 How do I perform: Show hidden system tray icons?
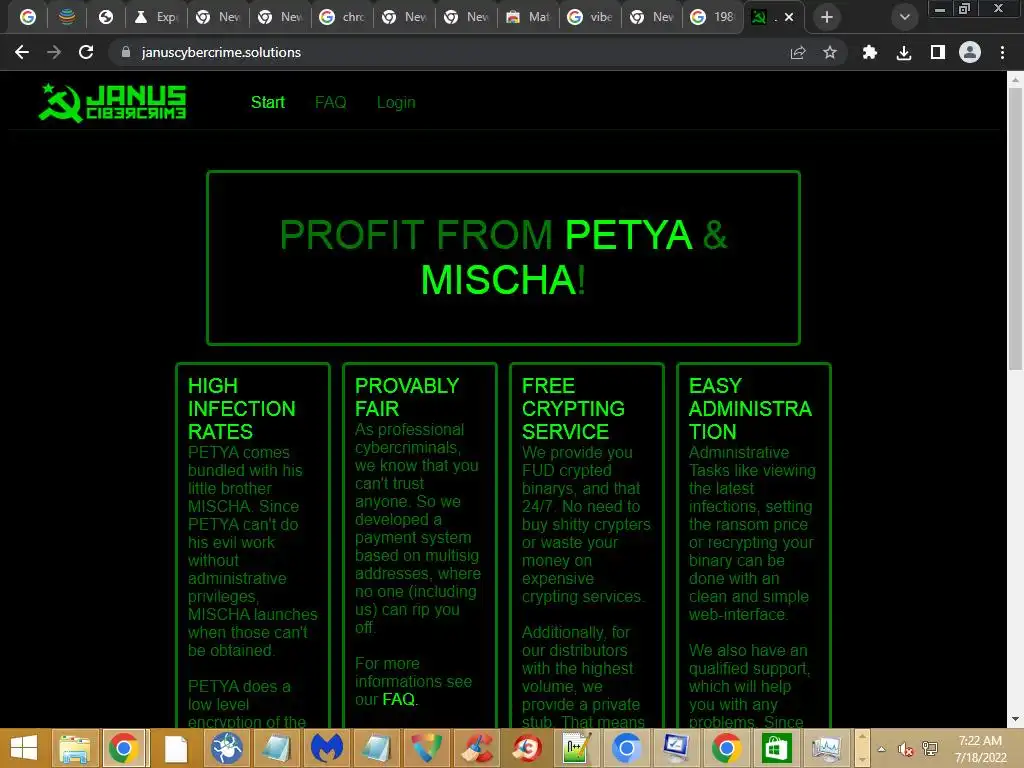coord(882,749)
